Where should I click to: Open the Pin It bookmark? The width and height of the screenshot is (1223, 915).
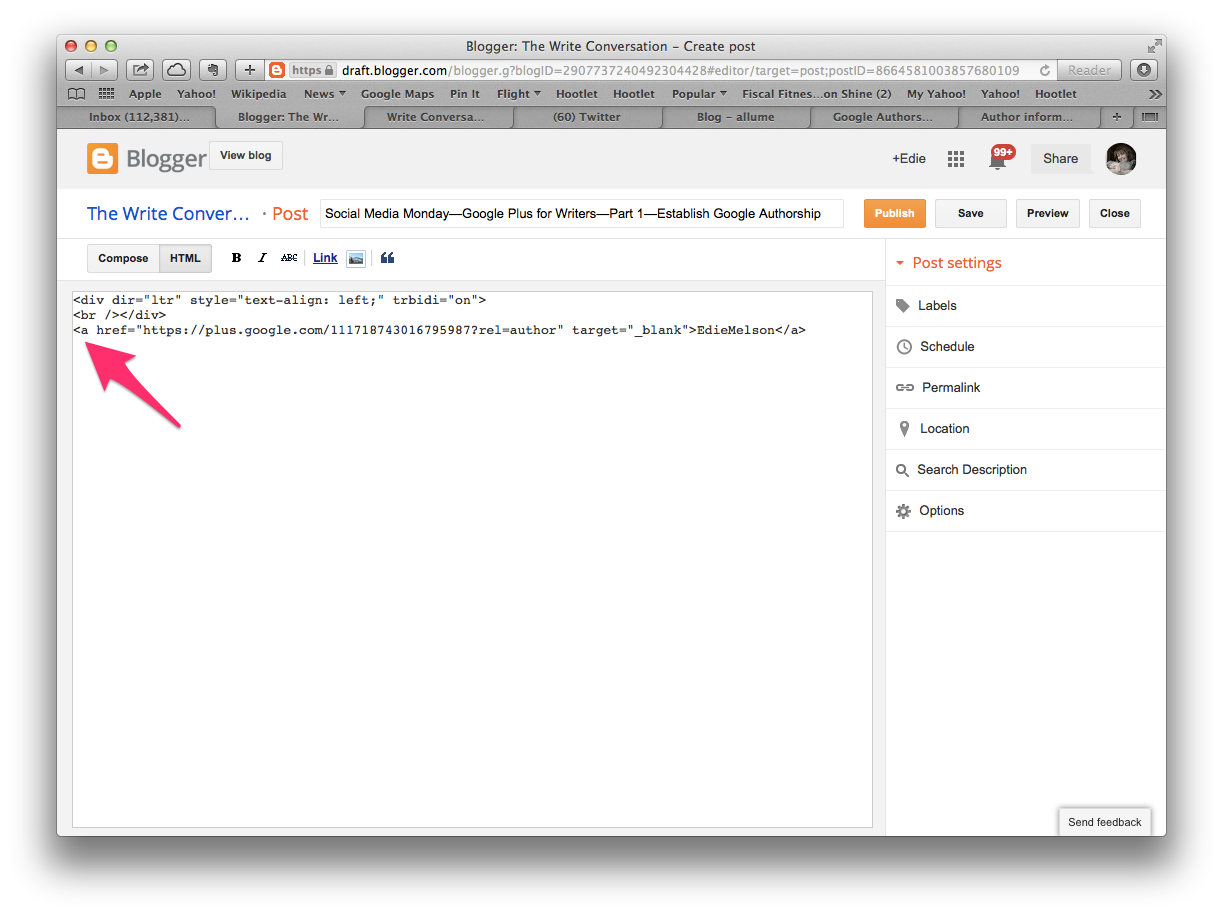(x=465, y=94)
